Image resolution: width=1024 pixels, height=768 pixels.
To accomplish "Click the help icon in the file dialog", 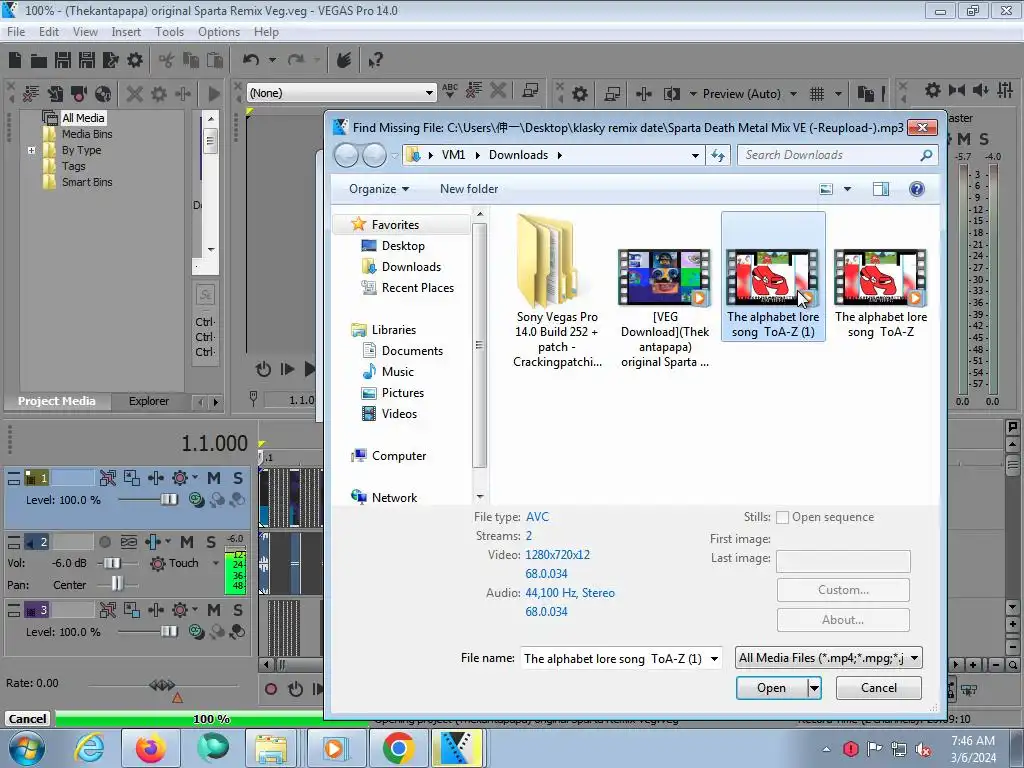I will tap(916, 189).
